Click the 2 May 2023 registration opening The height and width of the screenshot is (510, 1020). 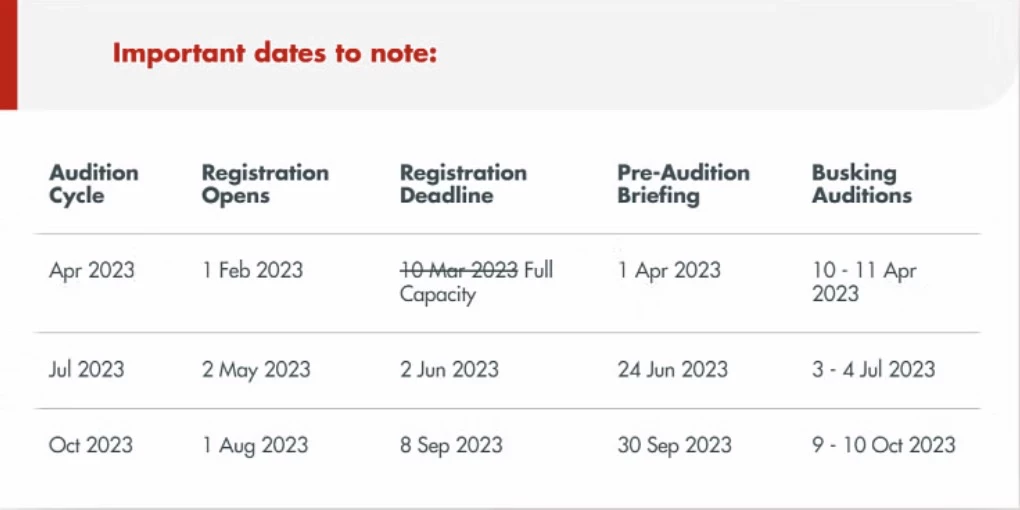click(x=256, y=370)
